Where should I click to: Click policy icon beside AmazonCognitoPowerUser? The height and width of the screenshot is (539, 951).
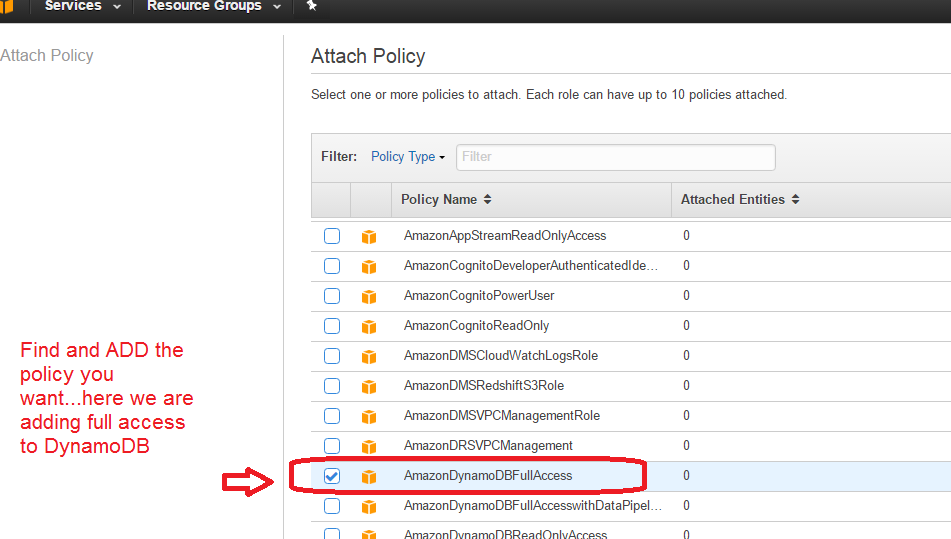click(x=368, y=297)
